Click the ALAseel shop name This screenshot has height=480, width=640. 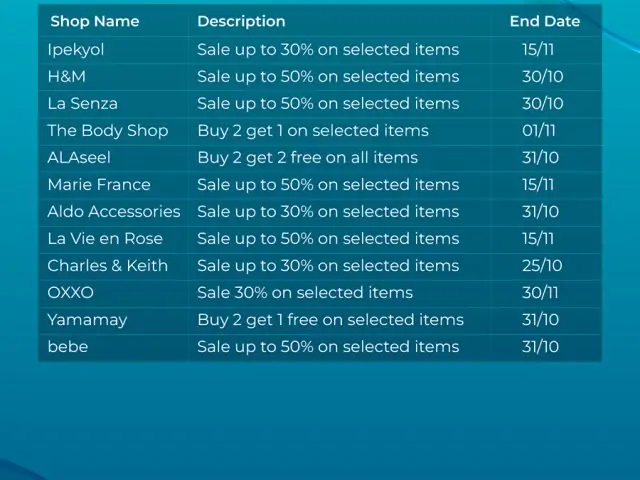pos(79,158)
